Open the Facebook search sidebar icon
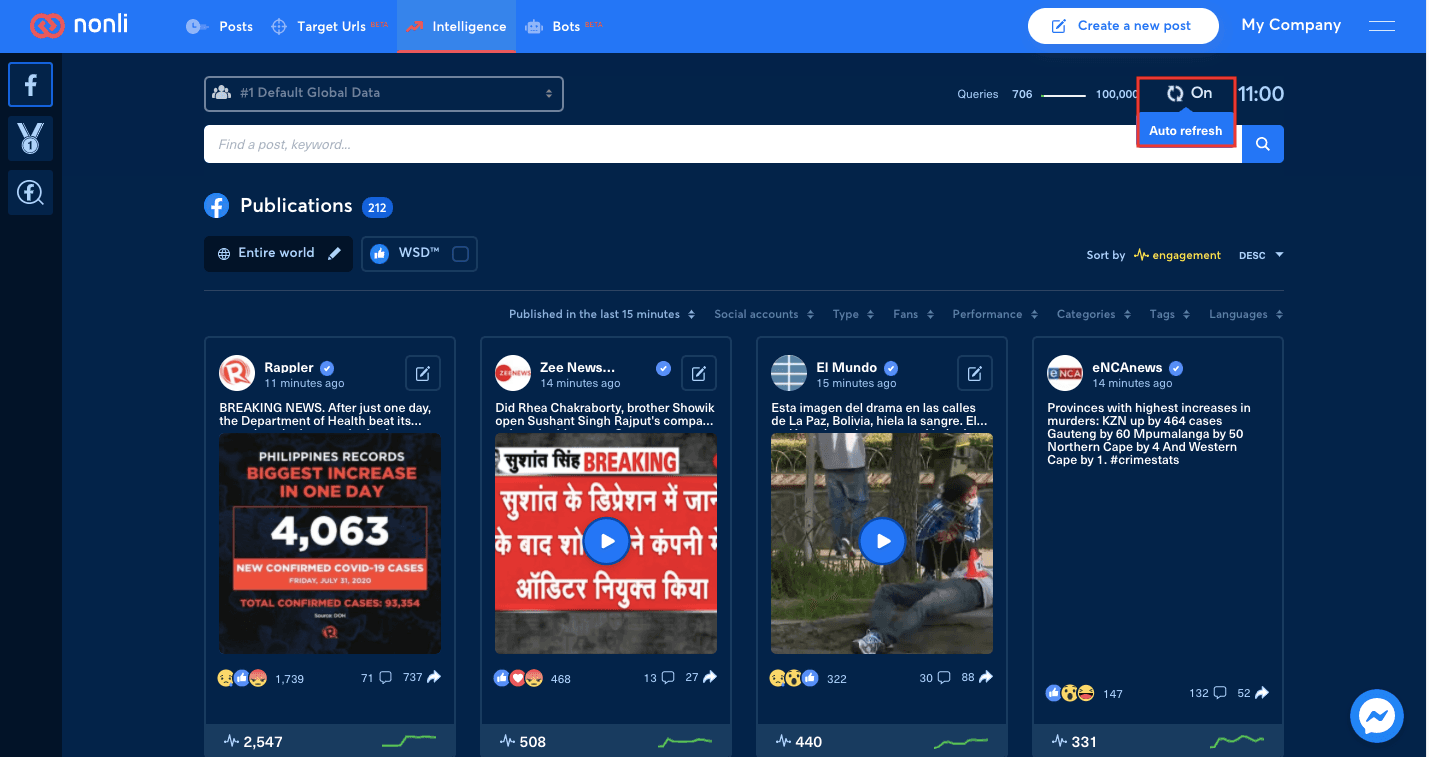This screenshot has height=757, width=1429. [x=30, y=192]
